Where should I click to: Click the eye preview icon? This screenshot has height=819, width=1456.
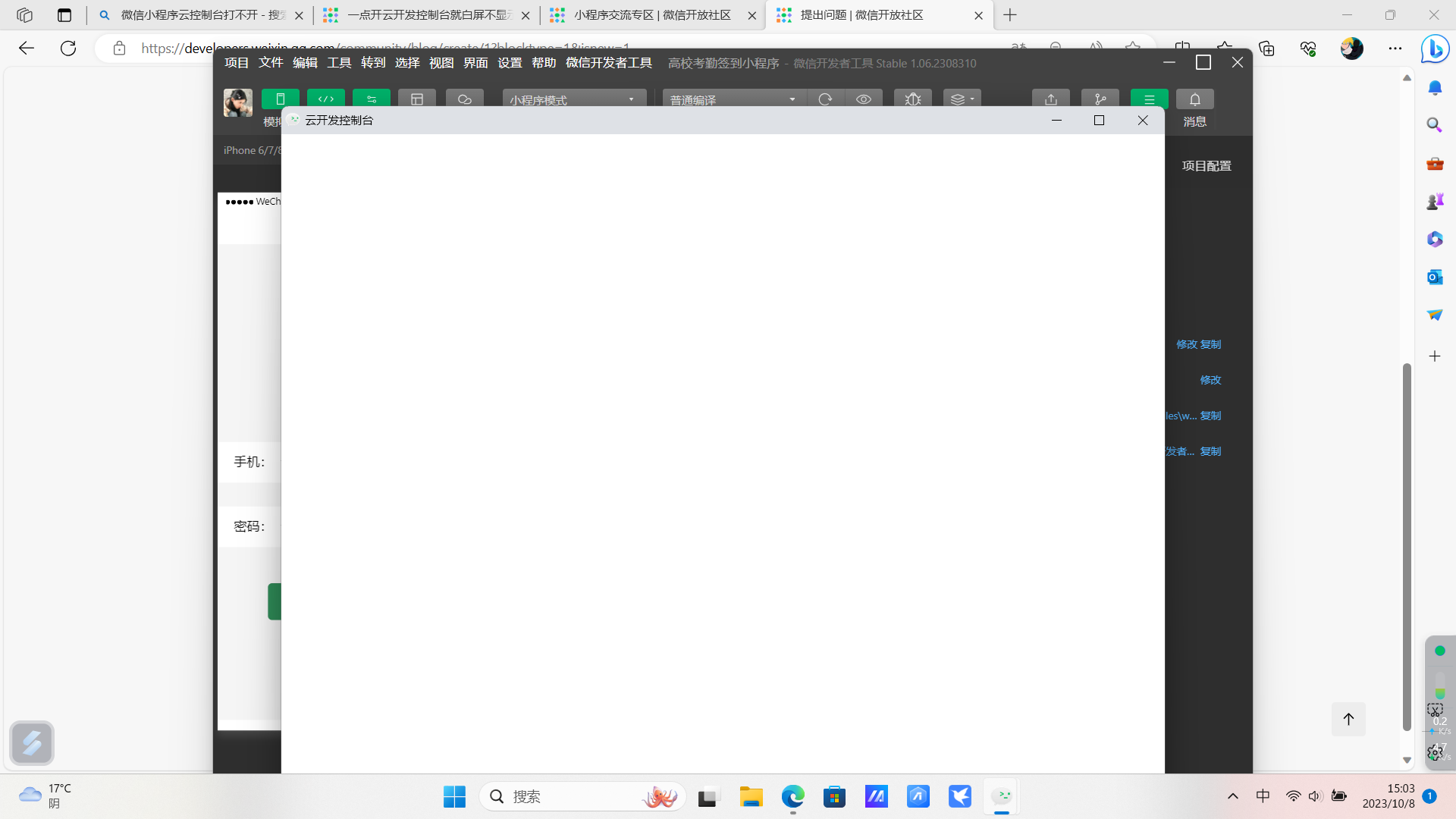(x=863, y=99)
